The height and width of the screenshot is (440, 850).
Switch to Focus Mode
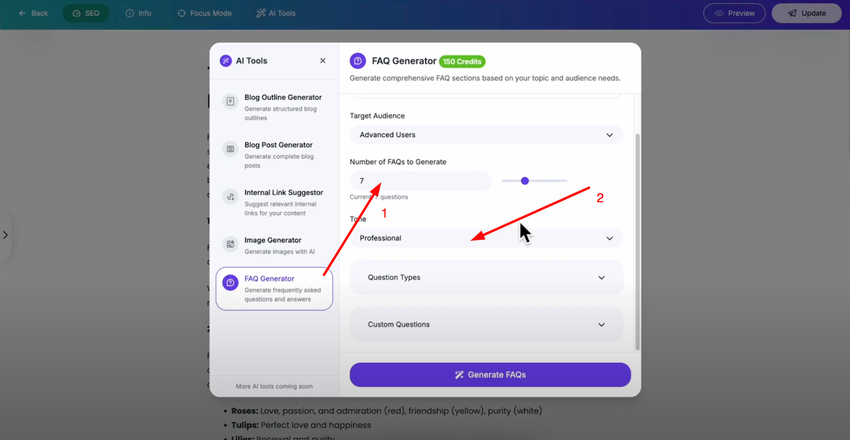tap(204, 13)
